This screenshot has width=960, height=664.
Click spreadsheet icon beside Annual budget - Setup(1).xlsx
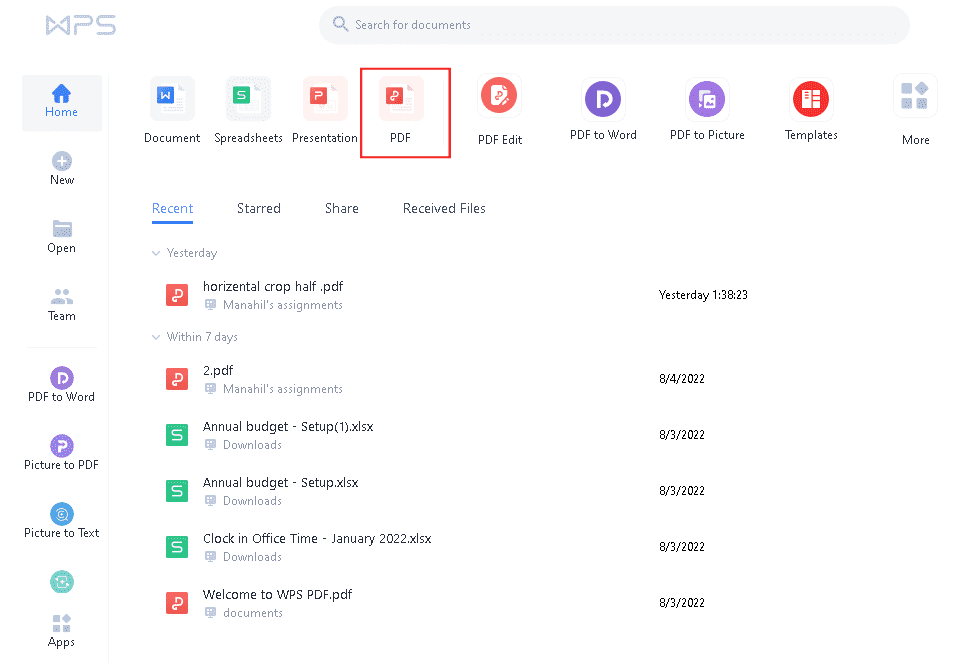click(x=177, y=435)
